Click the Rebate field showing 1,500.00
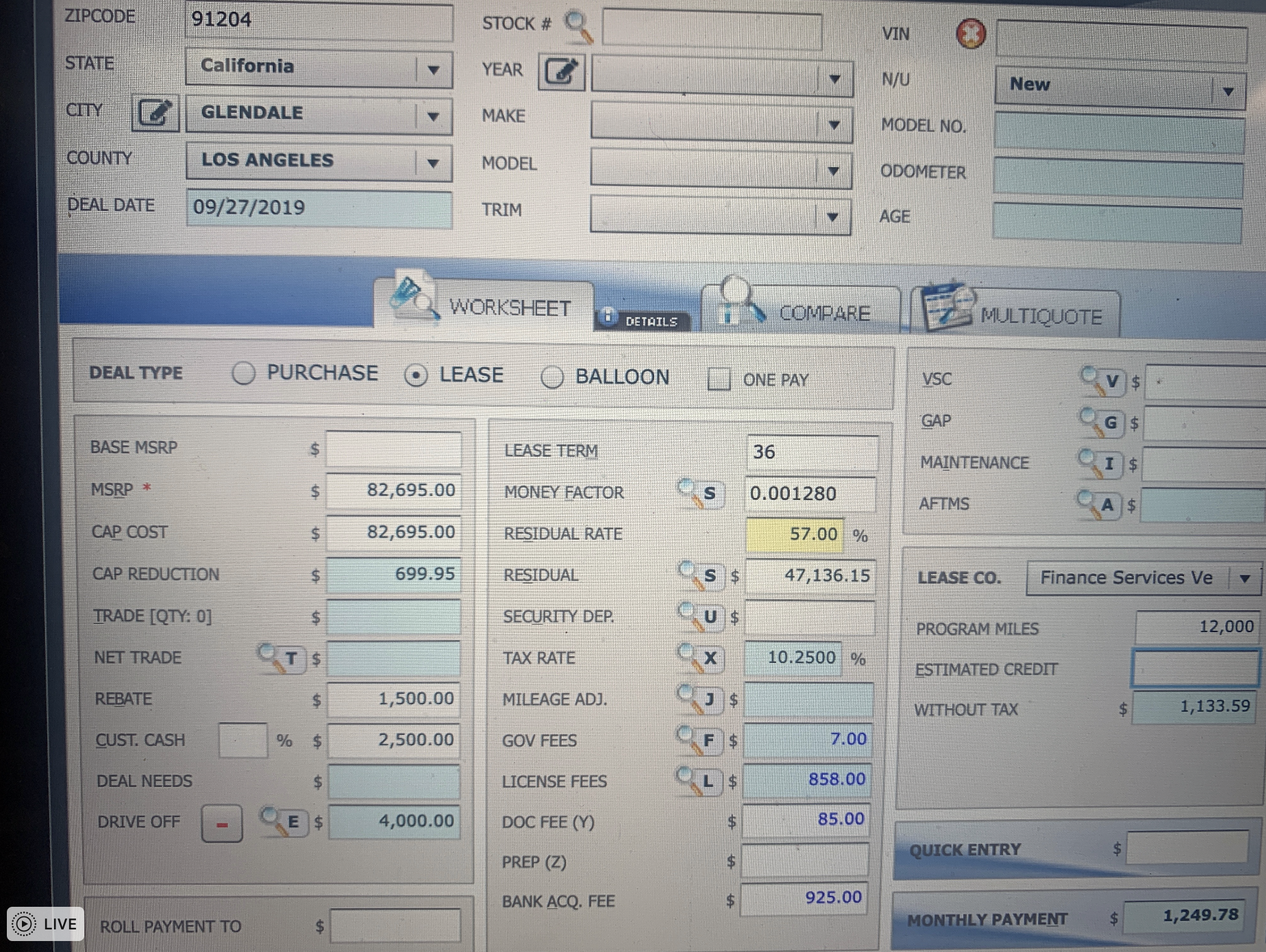Screen dimensions: 1266x952 click(x=394, y=699)
